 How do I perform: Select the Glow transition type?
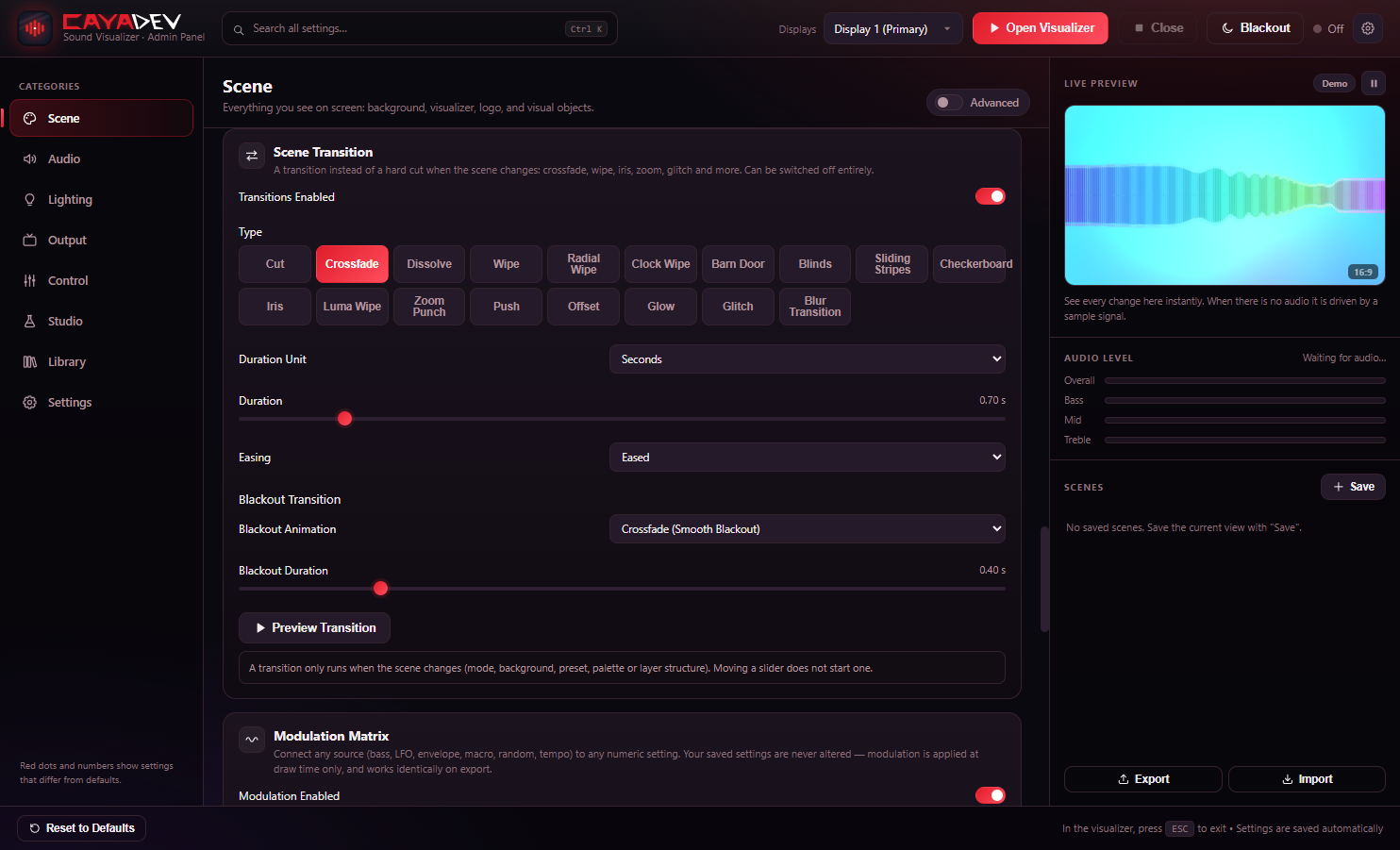coord(661,307)
